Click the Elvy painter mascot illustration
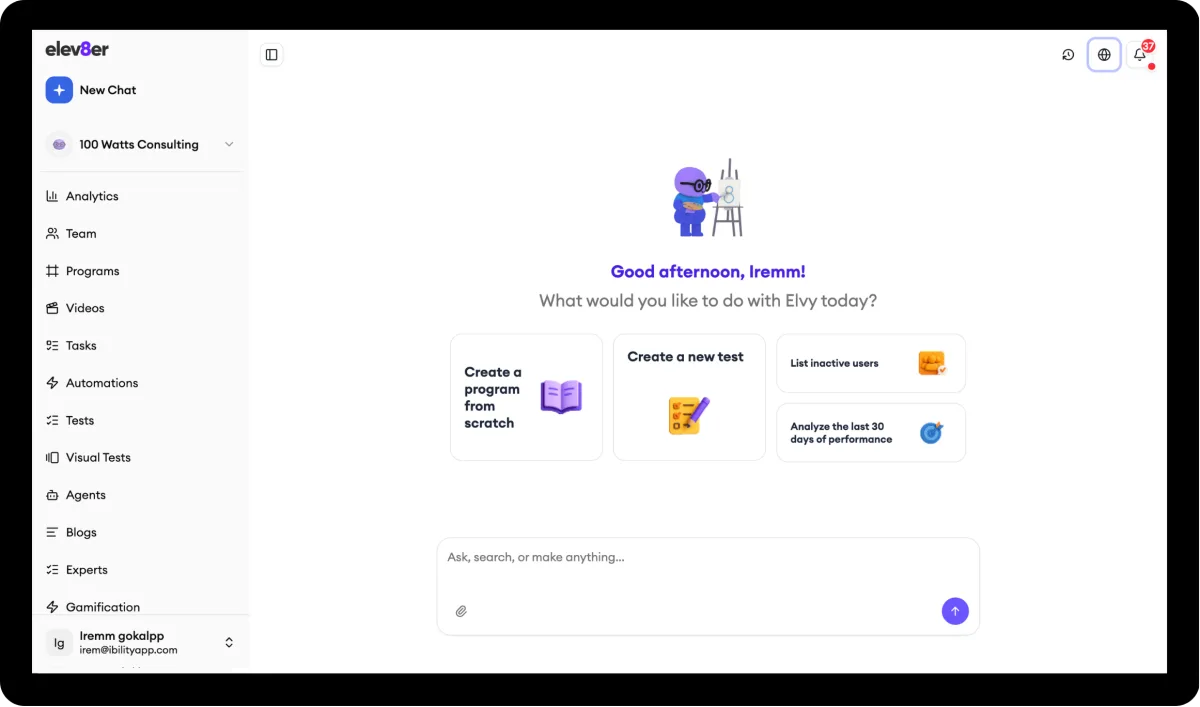Screen dimensions: 1200x707 coord(708,198)
